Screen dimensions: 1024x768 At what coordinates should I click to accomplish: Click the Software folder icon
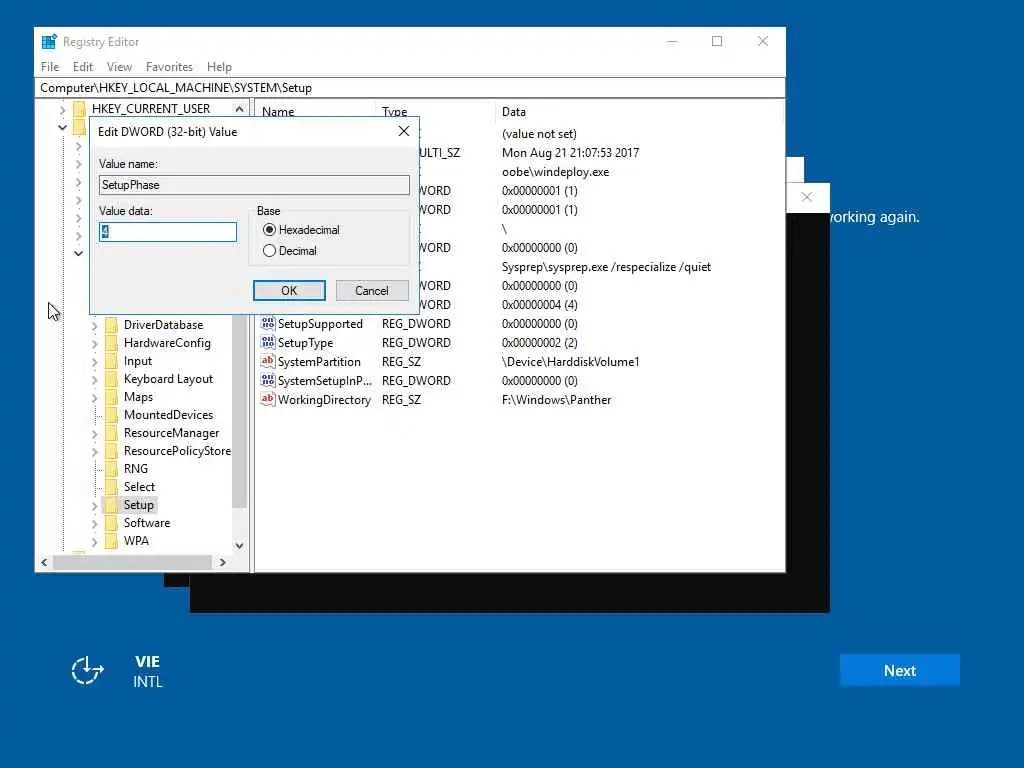tap(112, 522)
